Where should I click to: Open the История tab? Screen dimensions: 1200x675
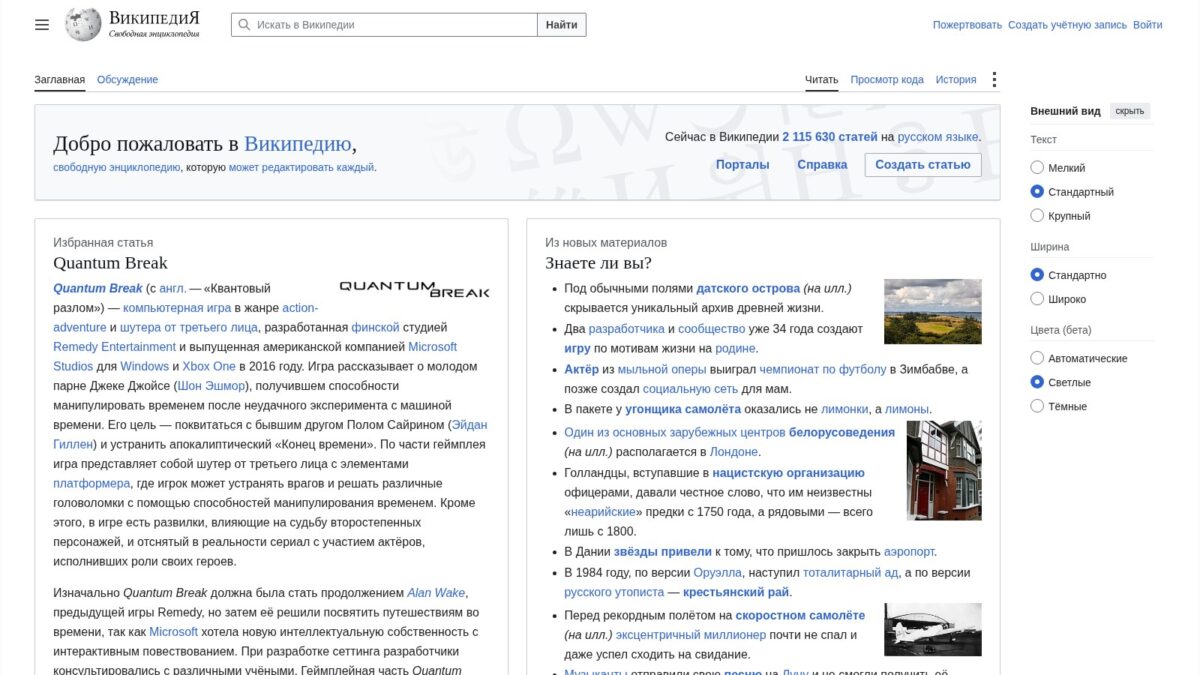pos(956,80)
